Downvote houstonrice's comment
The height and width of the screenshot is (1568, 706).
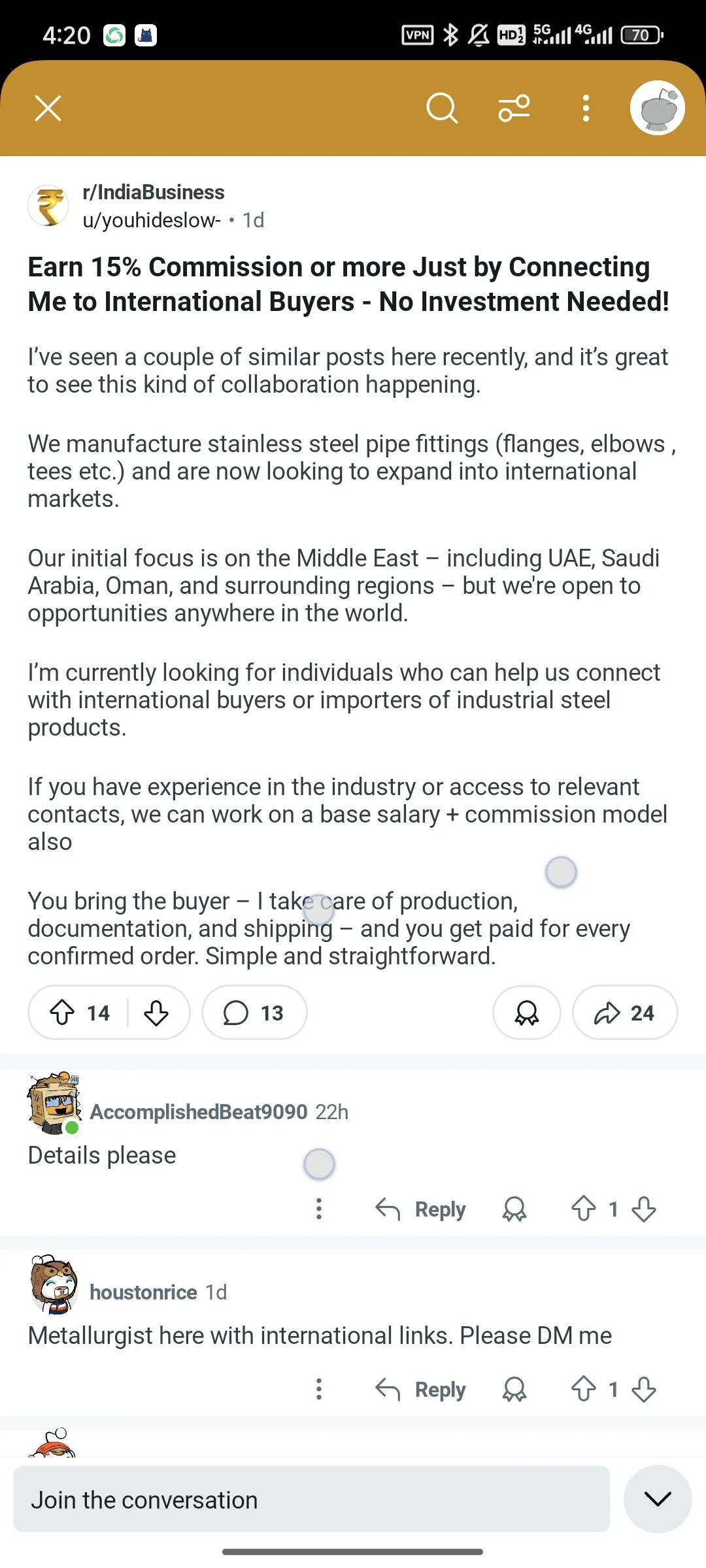coord(644,1389)
